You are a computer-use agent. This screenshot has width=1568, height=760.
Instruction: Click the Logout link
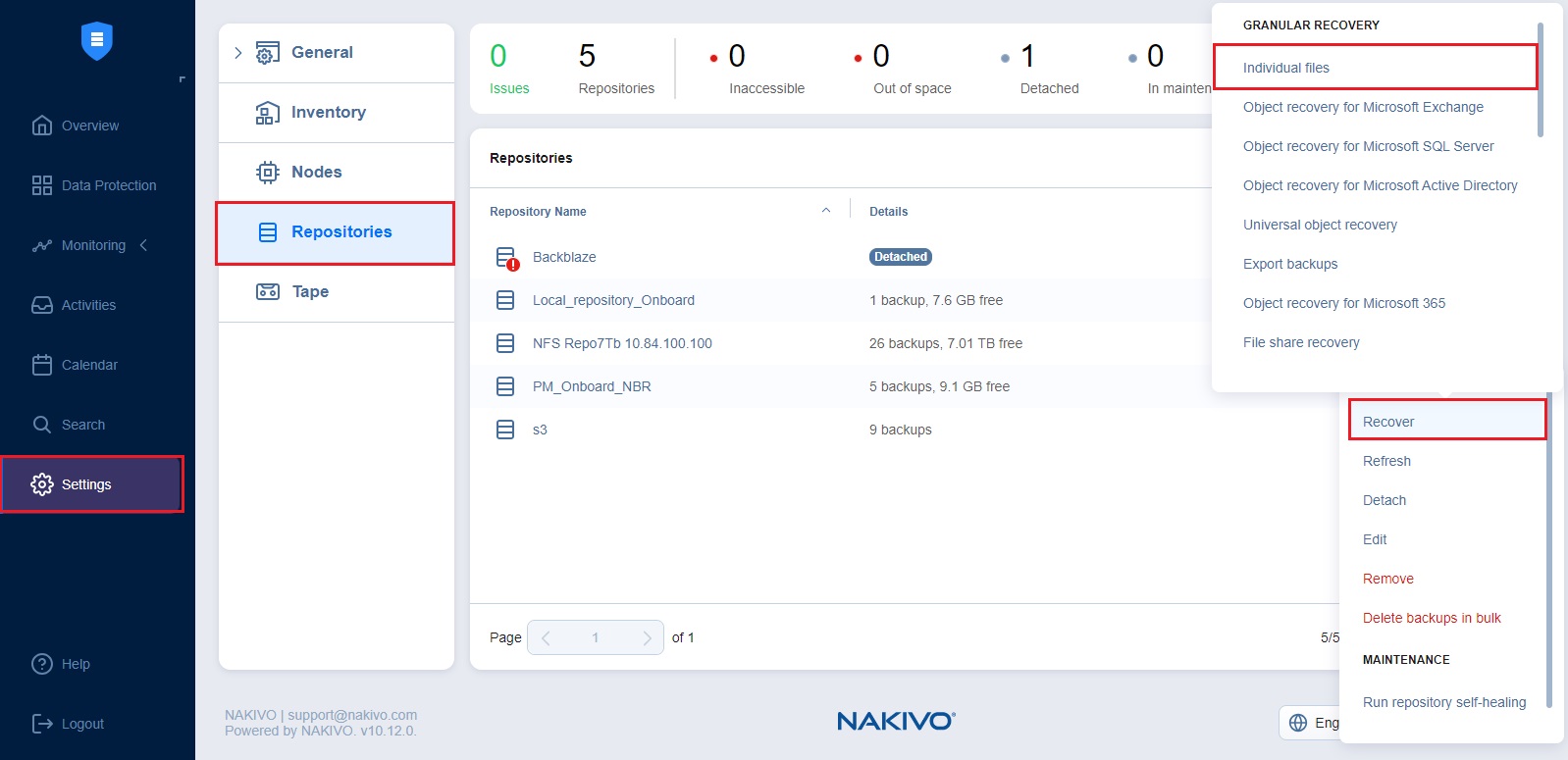coord(81,724)
